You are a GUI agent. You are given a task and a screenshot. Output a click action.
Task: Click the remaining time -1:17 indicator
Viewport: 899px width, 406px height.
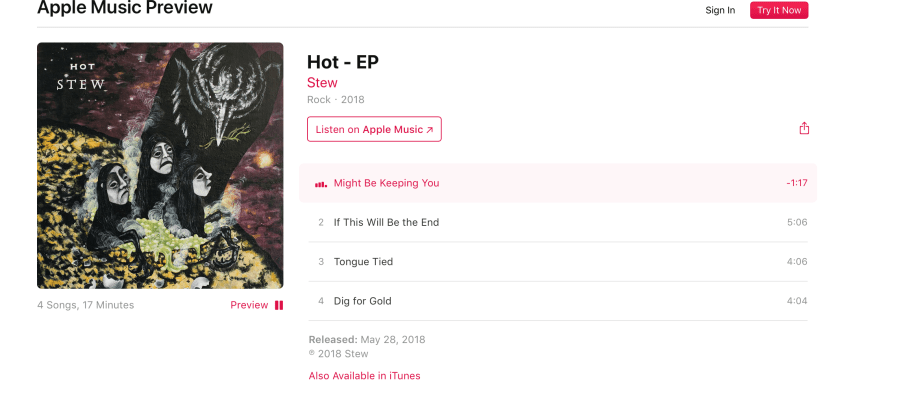point(797,184)
